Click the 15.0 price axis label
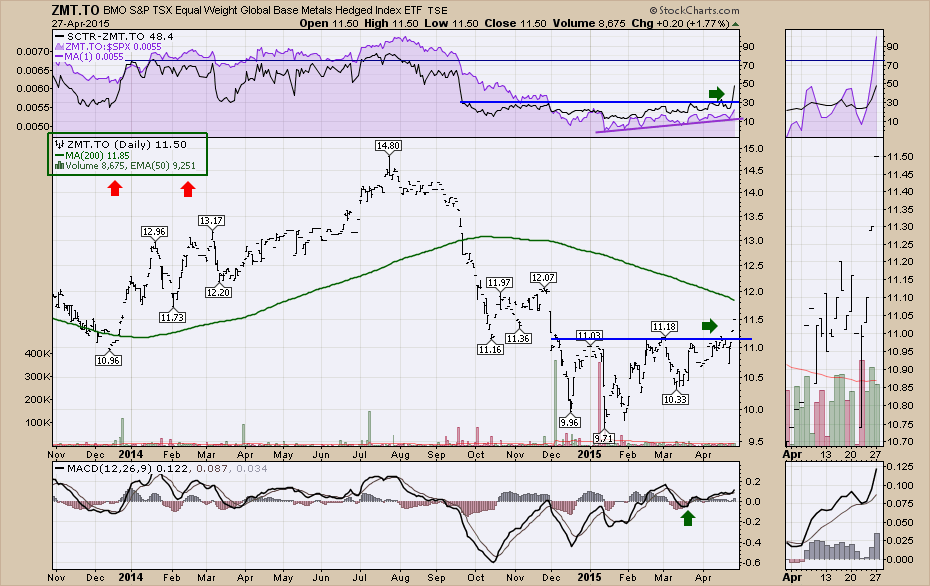 click(x=753, y=149)
